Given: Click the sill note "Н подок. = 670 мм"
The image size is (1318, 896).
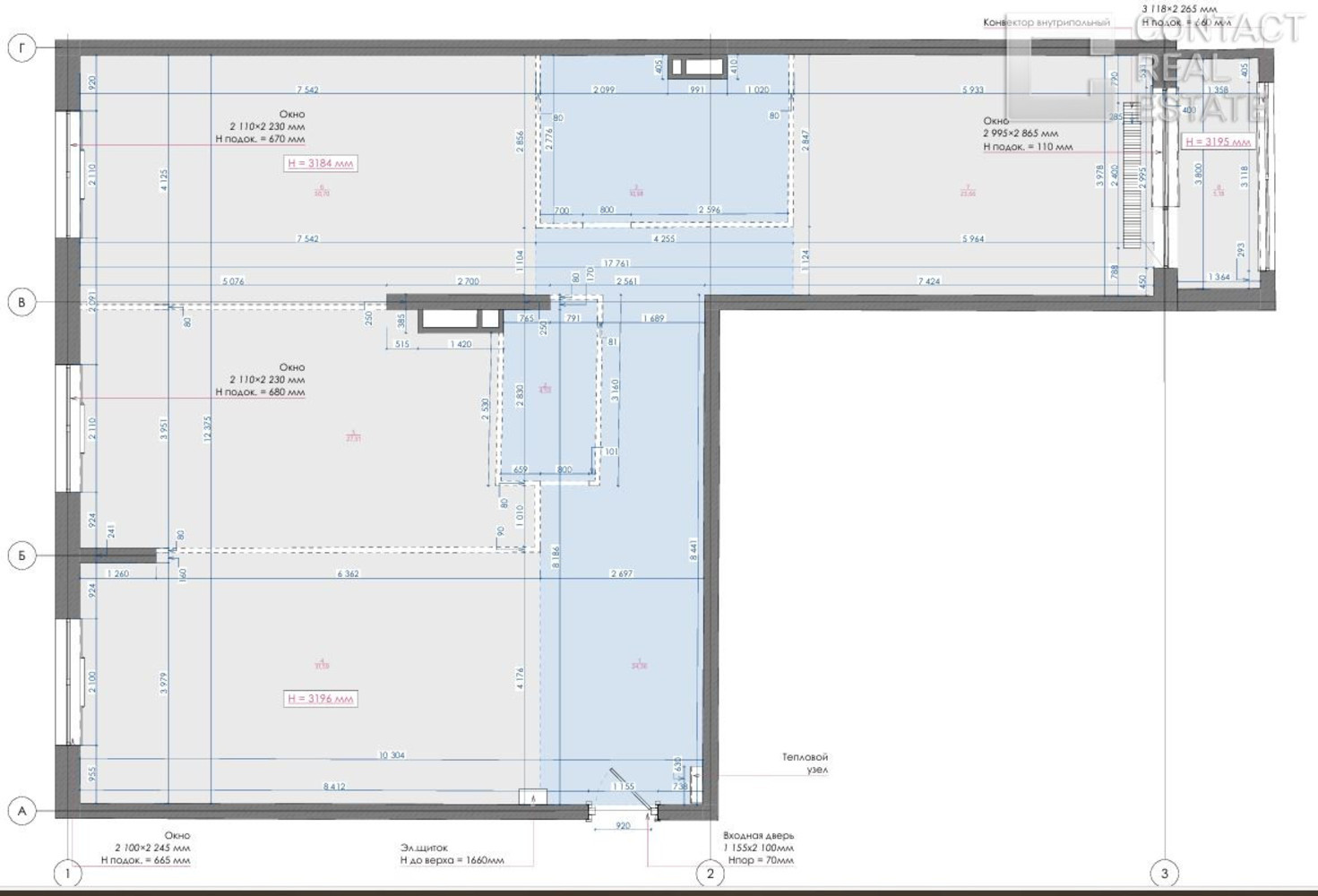Looking at the screenshot, I should tap(260, 139).
